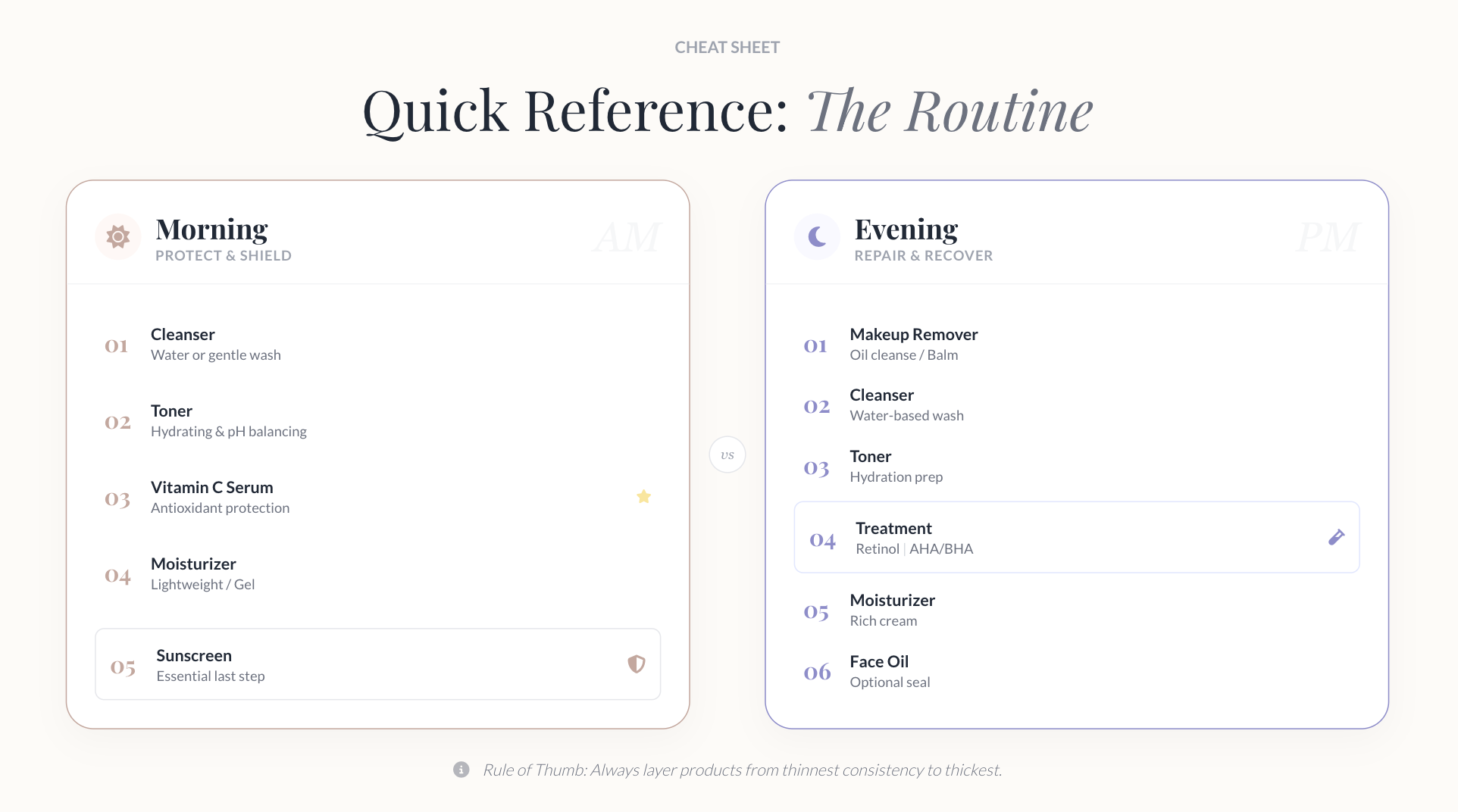The width and height of the screenshot is (1458, 812).
Task: Click the sun icon beside Morning
Action: (x=118, y=236)
